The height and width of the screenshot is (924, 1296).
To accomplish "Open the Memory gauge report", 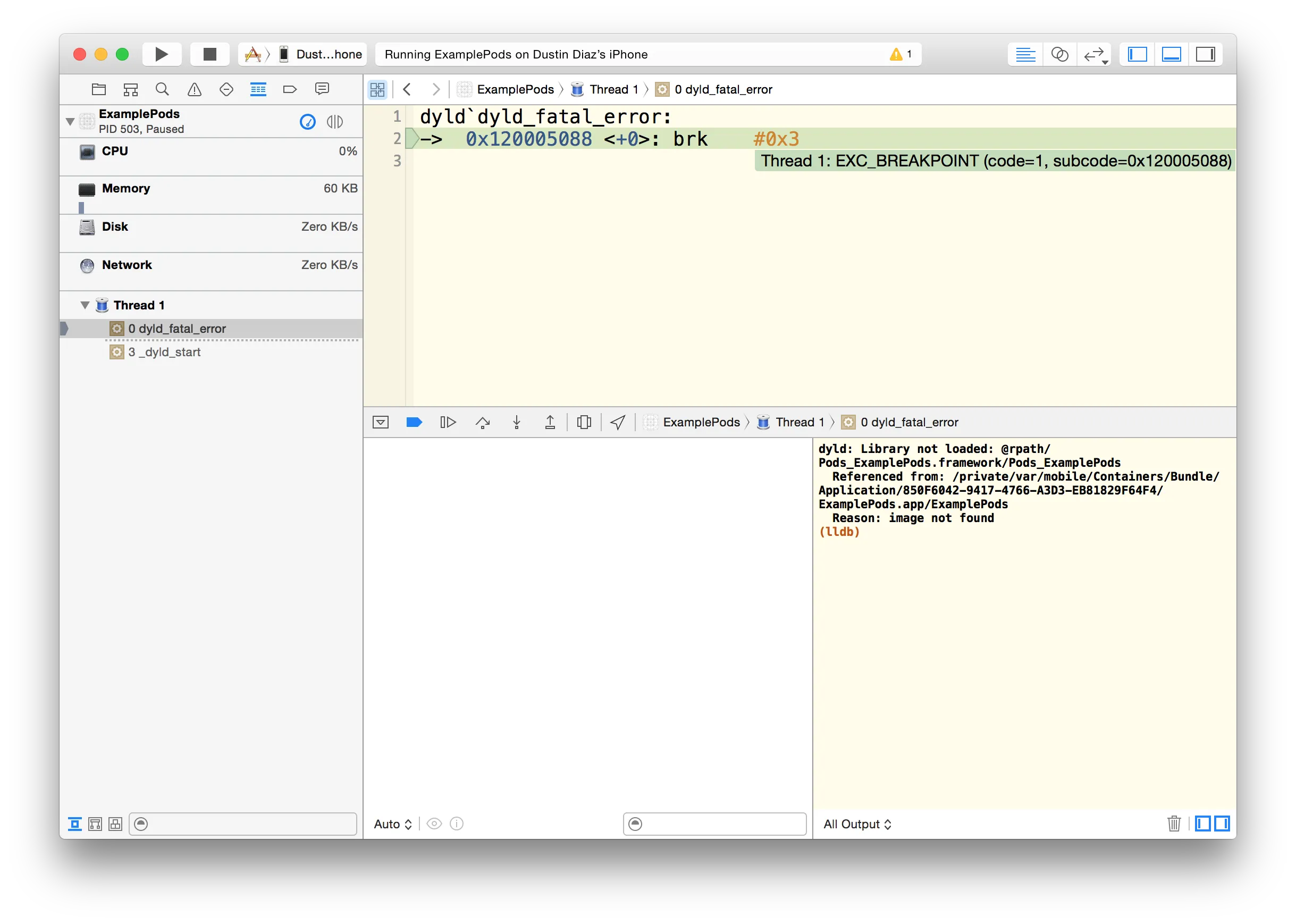I will coord(126,189).
